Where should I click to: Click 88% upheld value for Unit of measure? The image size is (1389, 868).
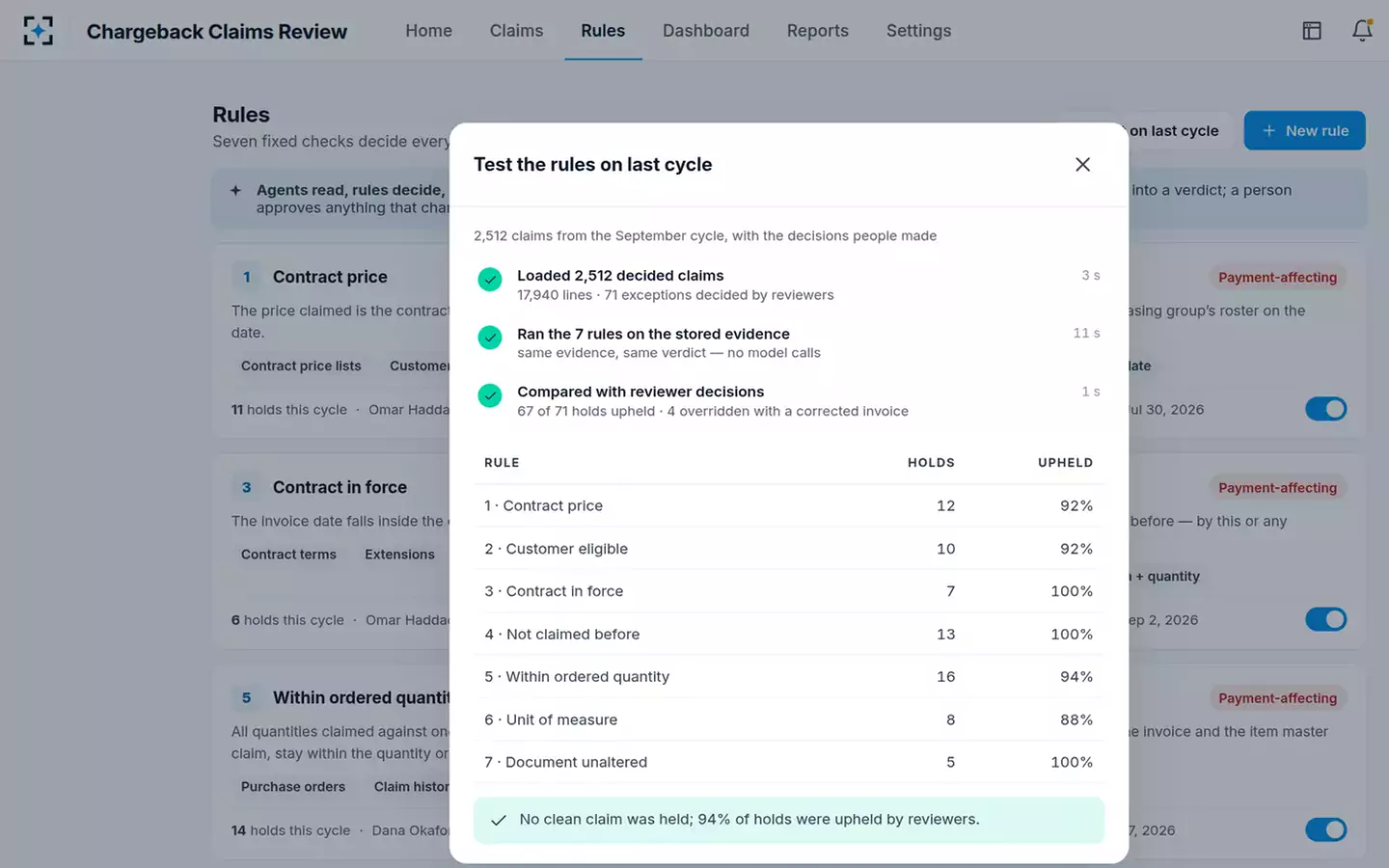click(1076, 719)
